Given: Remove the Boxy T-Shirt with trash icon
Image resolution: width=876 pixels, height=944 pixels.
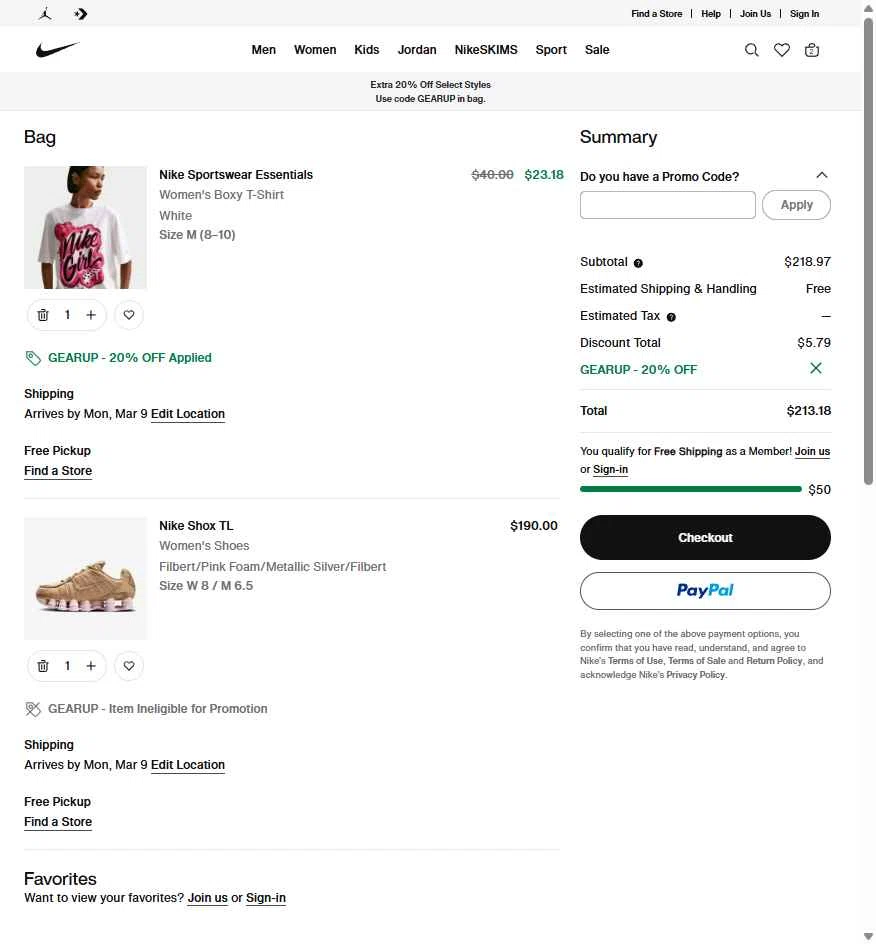Looking at the screenshot, I should [x=43, y=315].
